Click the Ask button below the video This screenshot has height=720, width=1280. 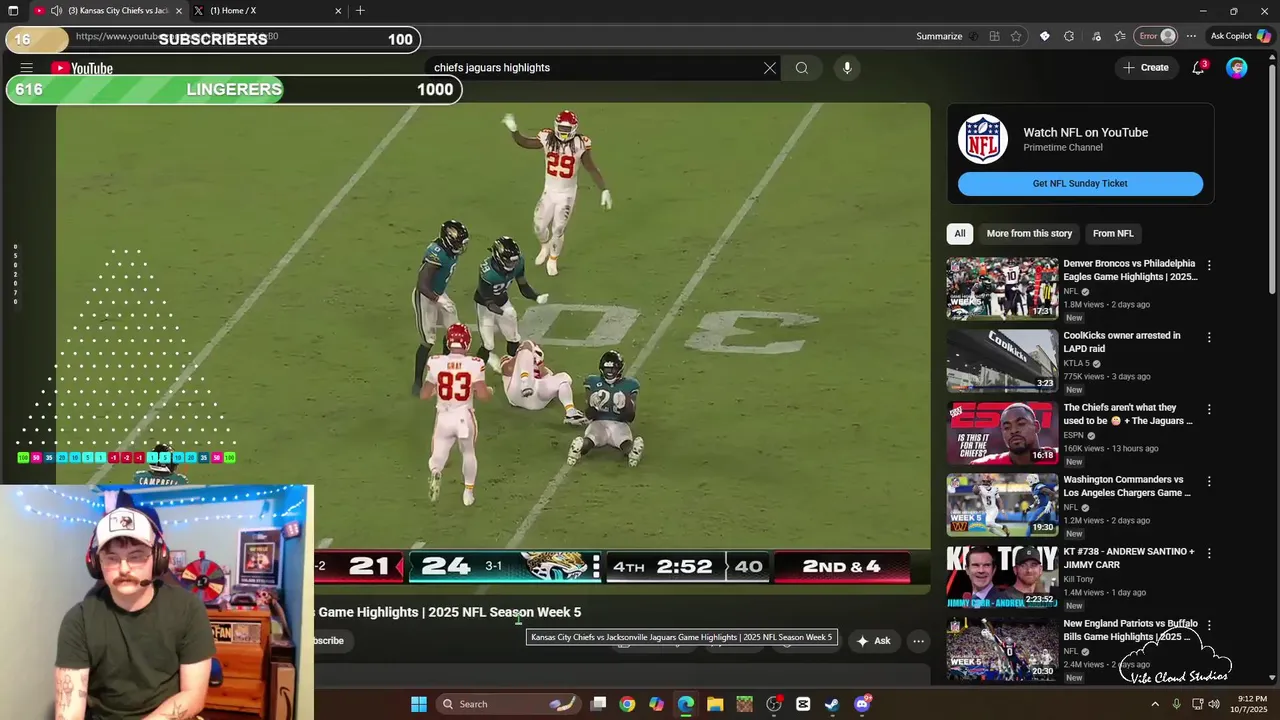pos(873,641)
